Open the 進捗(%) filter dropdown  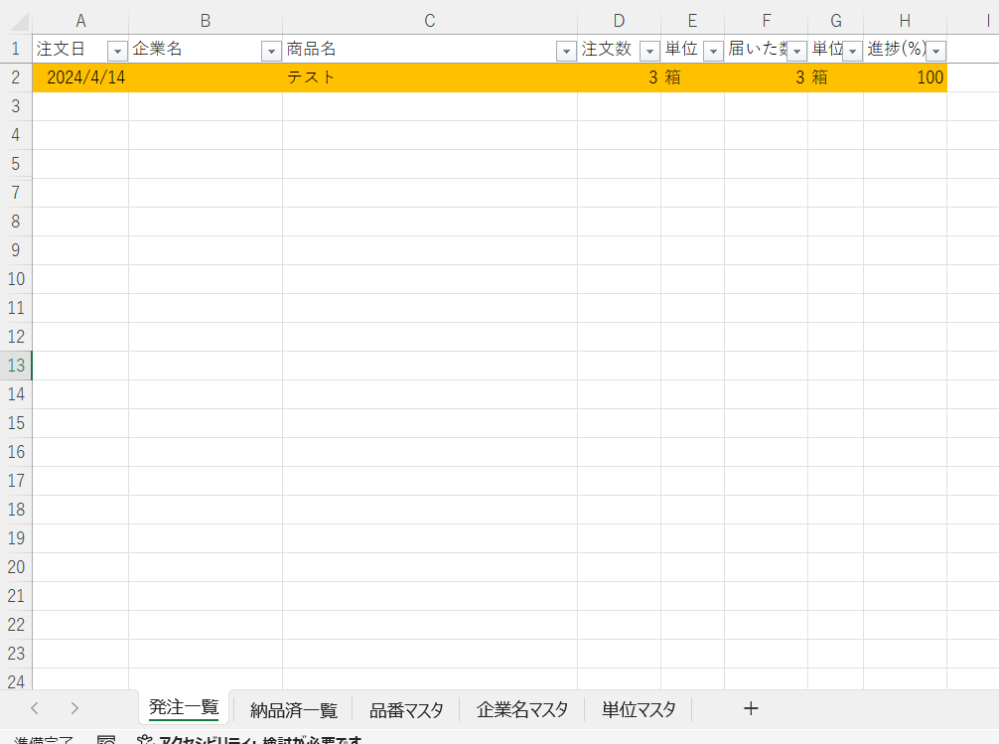(x=936, y=51)
